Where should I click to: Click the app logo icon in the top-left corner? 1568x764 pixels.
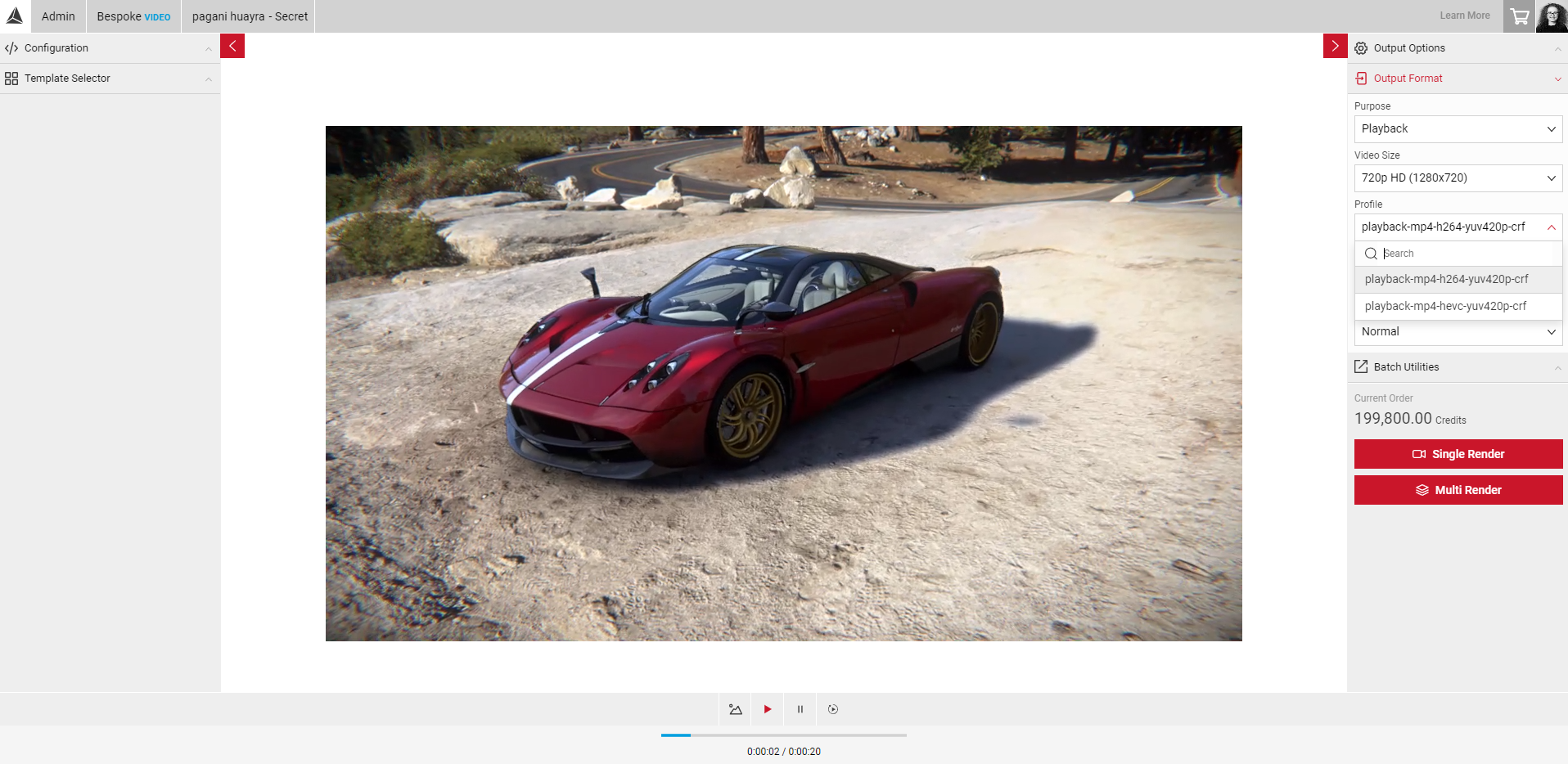click(x=15, y=16)
